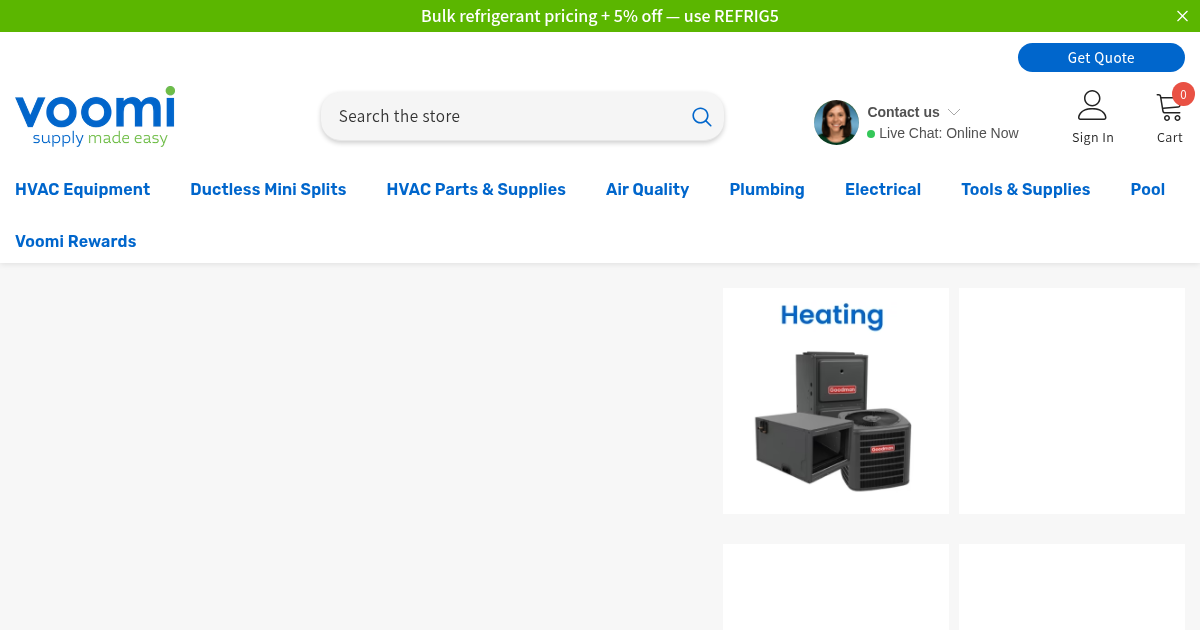Click the cart item count badge
Screen dimensions: 1200x630
tap(1183, 94)
